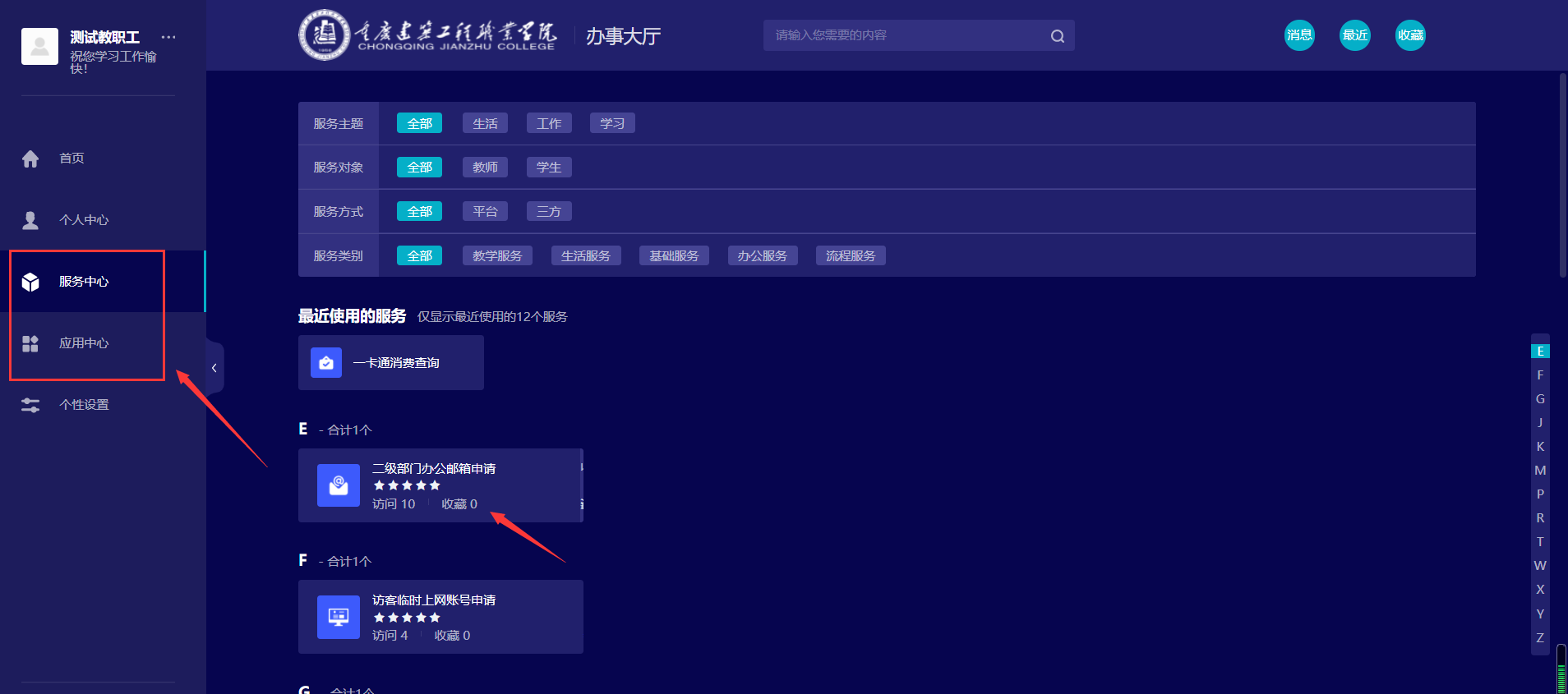The width and height of the screenshot is (1568, 694).
Task: Open the home page icon in sidebar
Action: (30, 159)
